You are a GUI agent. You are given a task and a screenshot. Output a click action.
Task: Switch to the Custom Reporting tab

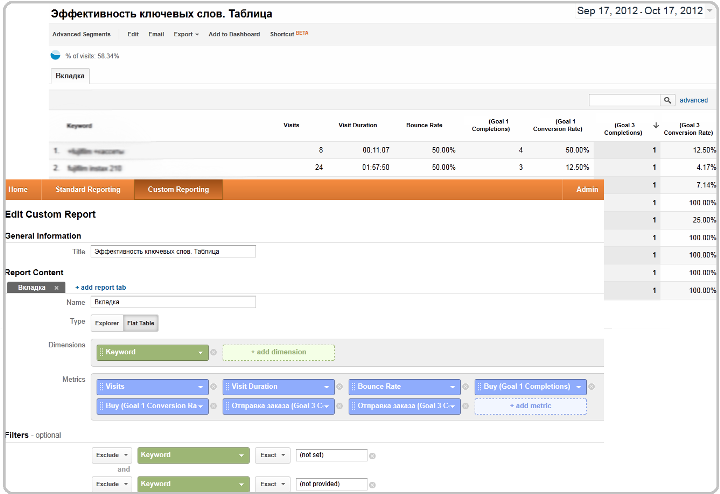tap(178, 189)
